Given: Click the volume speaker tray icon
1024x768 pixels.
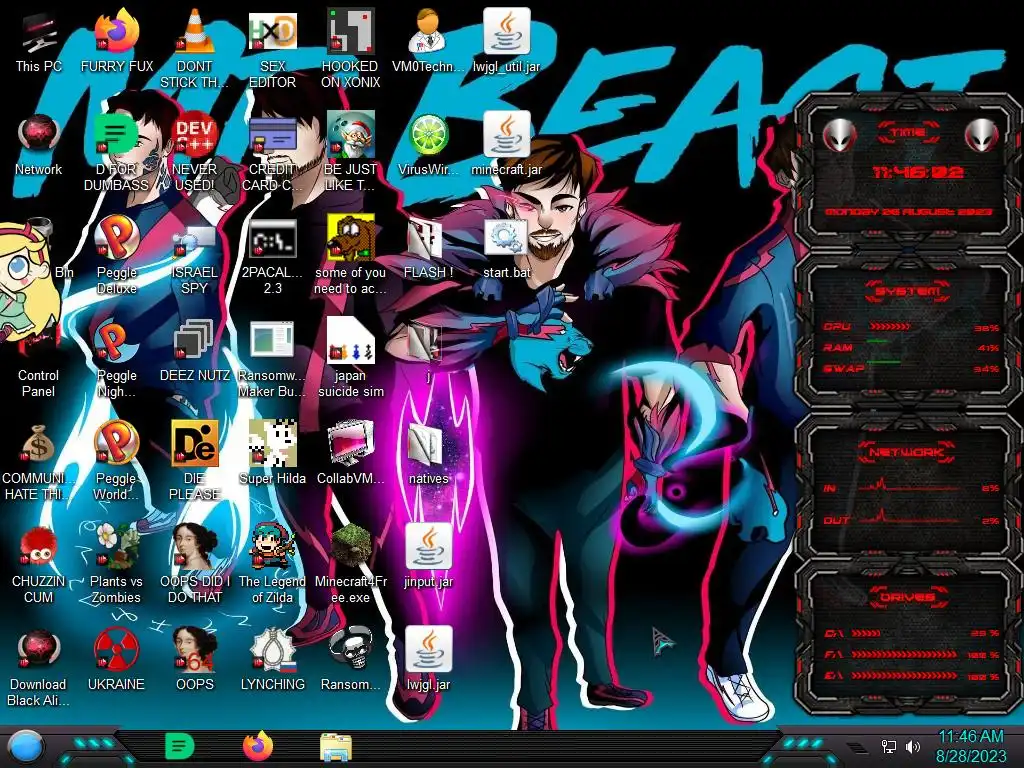Looking at the screenshot, I should coord(913,746).
